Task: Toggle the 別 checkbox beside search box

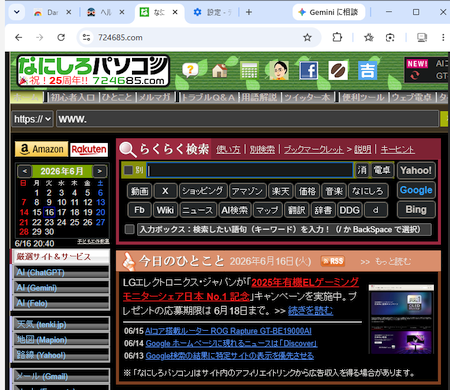Action: coord(128,170)
